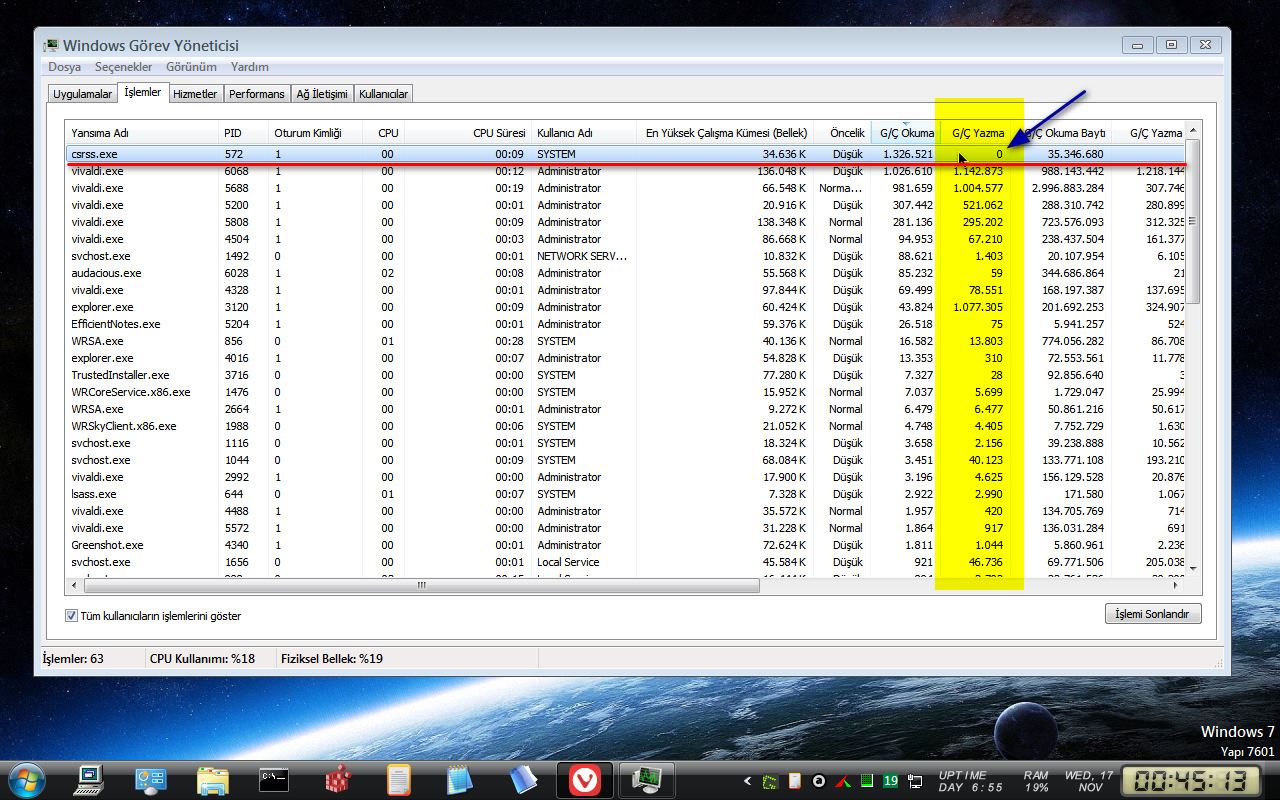Screen dimensions: 1280x800
Task: Click the horizontal scrollbar left arrow
Action: point(75,585)
